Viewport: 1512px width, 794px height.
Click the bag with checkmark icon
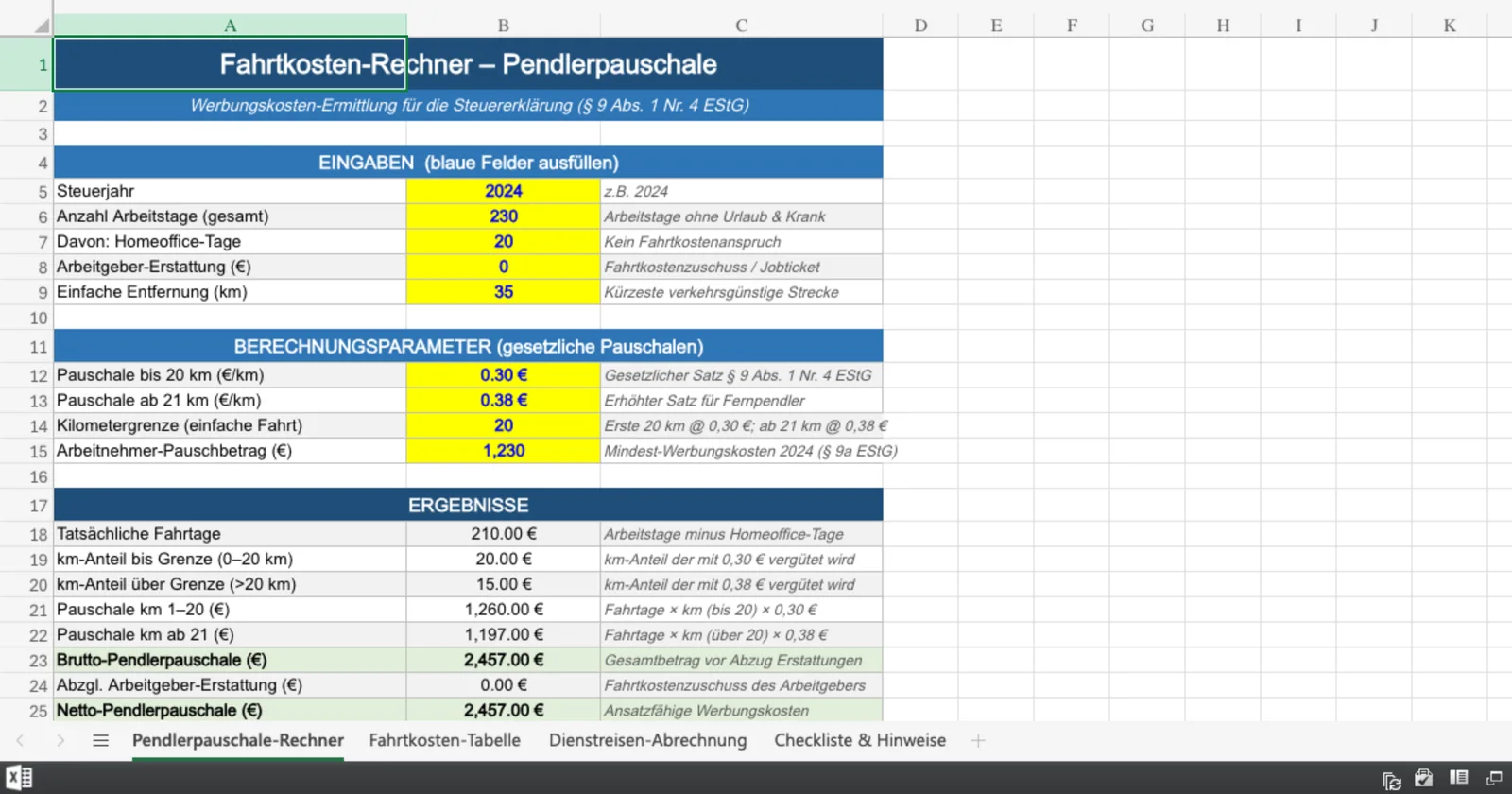tap(1424, 778)
